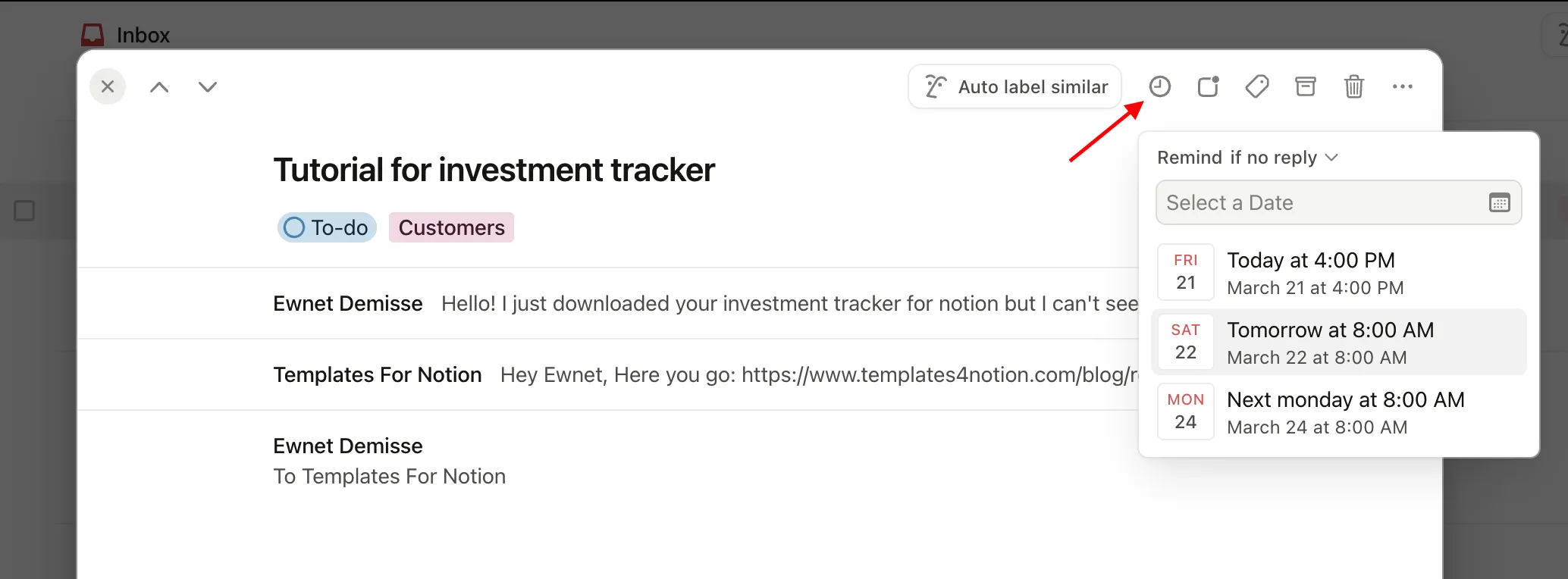This screenshot has height=579, width=1568.
Task: Open the three-dots more options menu
Action: [x=1402, y=87]
